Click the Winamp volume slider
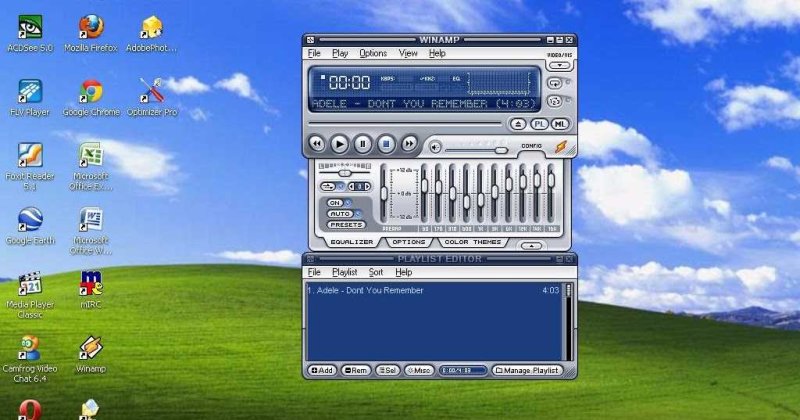The height and width of the screenshot is (420, 800). click(470, 146)
